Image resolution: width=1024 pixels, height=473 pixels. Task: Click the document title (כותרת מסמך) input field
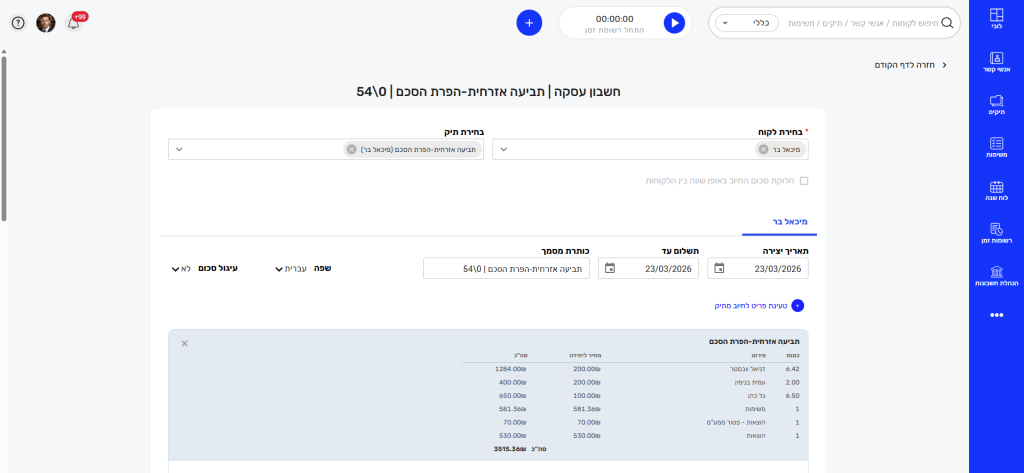(506, 268)
